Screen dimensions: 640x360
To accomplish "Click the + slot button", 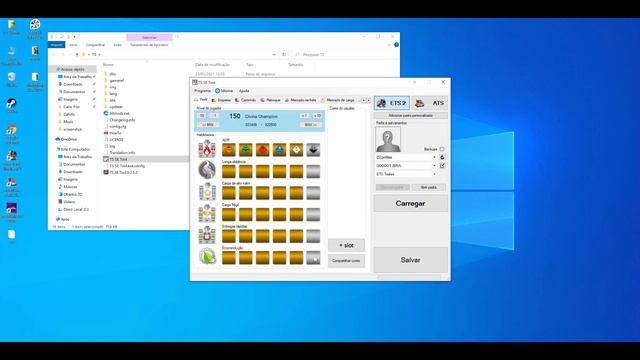I will [346, 245].
